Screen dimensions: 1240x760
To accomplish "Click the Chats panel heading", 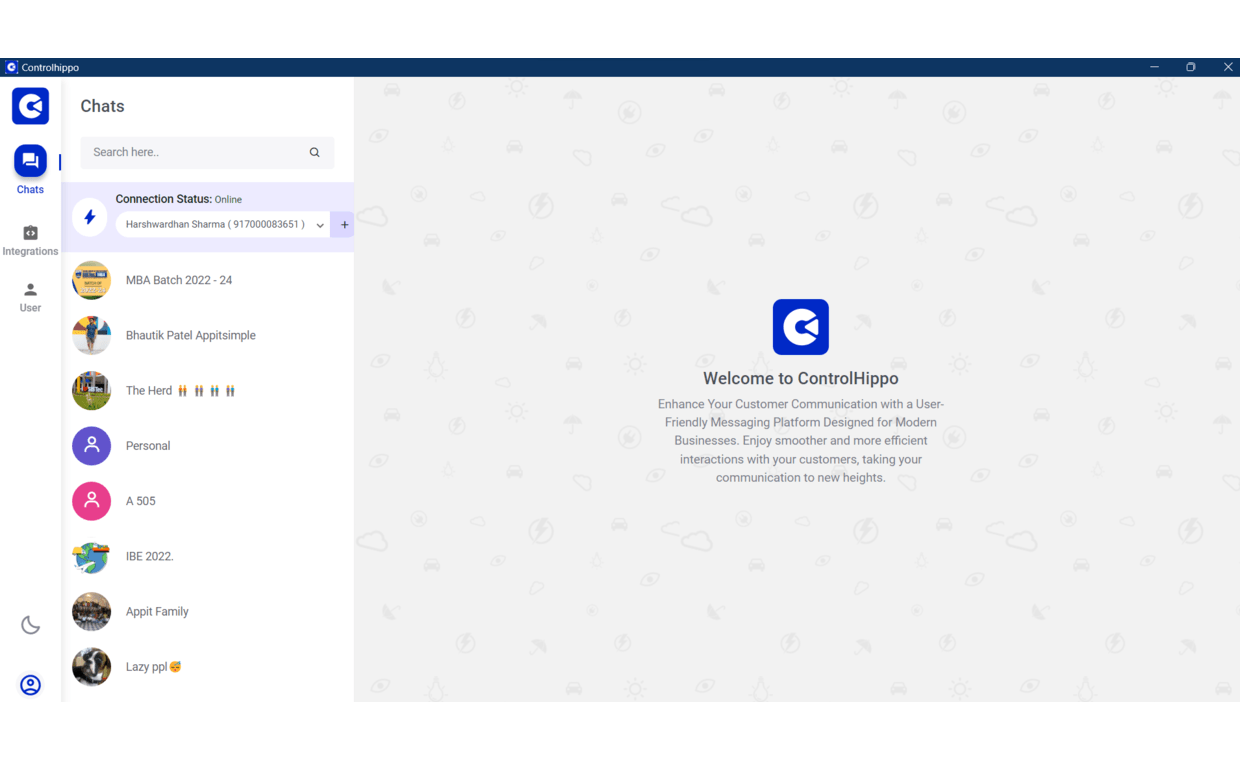I will 102,106.
